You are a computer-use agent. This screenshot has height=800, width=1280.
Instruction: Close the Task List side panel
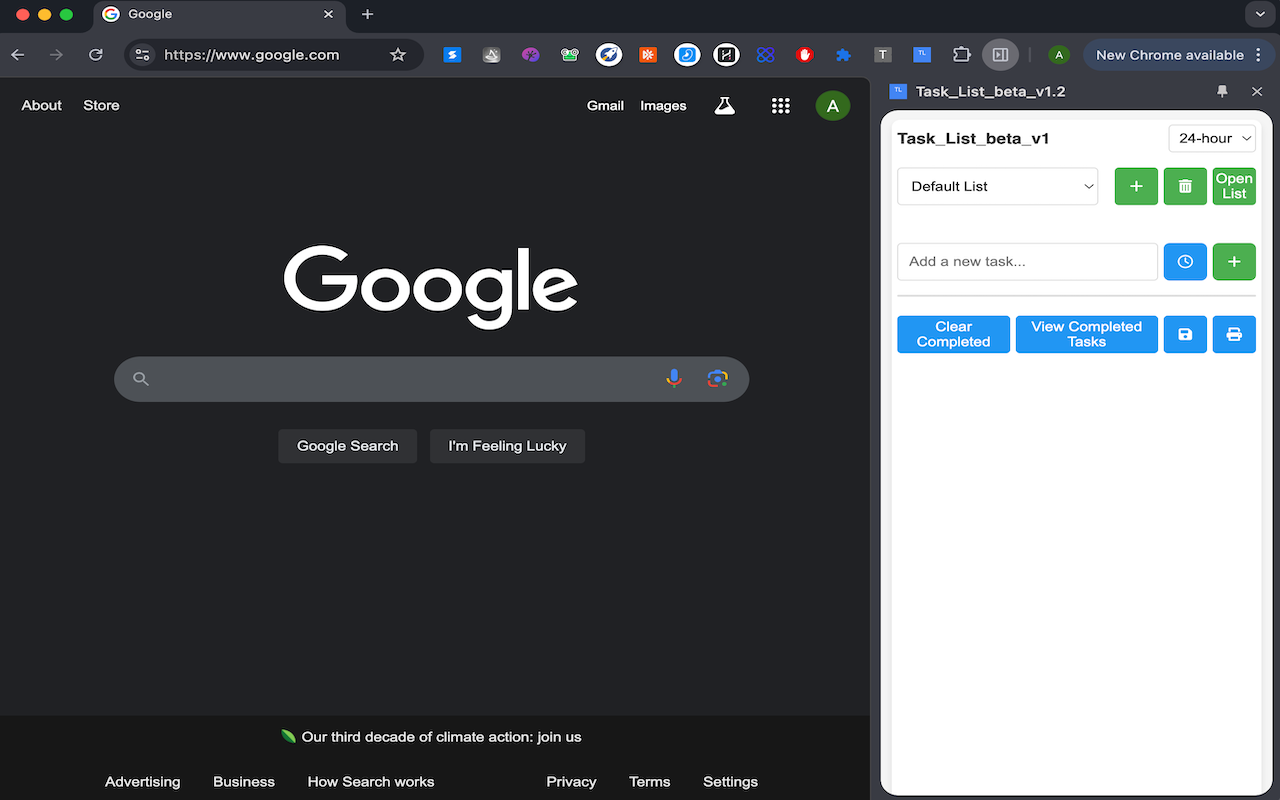pos(1257,91)
